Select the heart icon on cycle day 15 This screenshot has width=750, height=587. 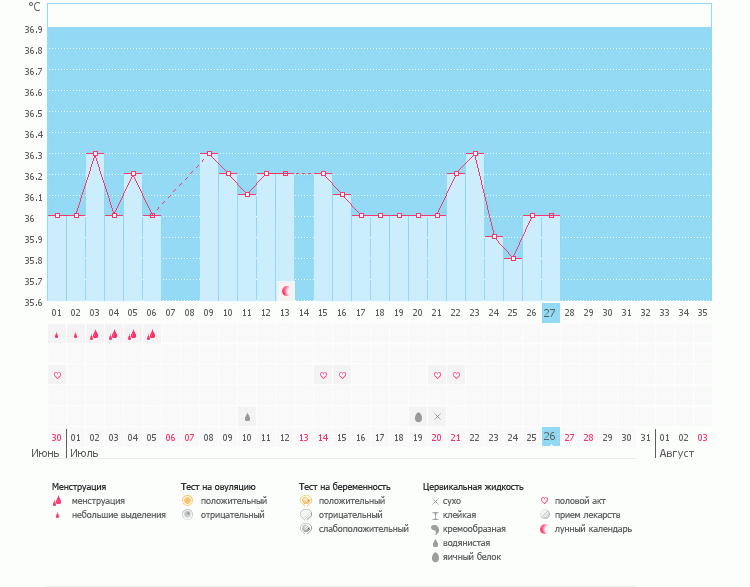[x=323, y=375]
